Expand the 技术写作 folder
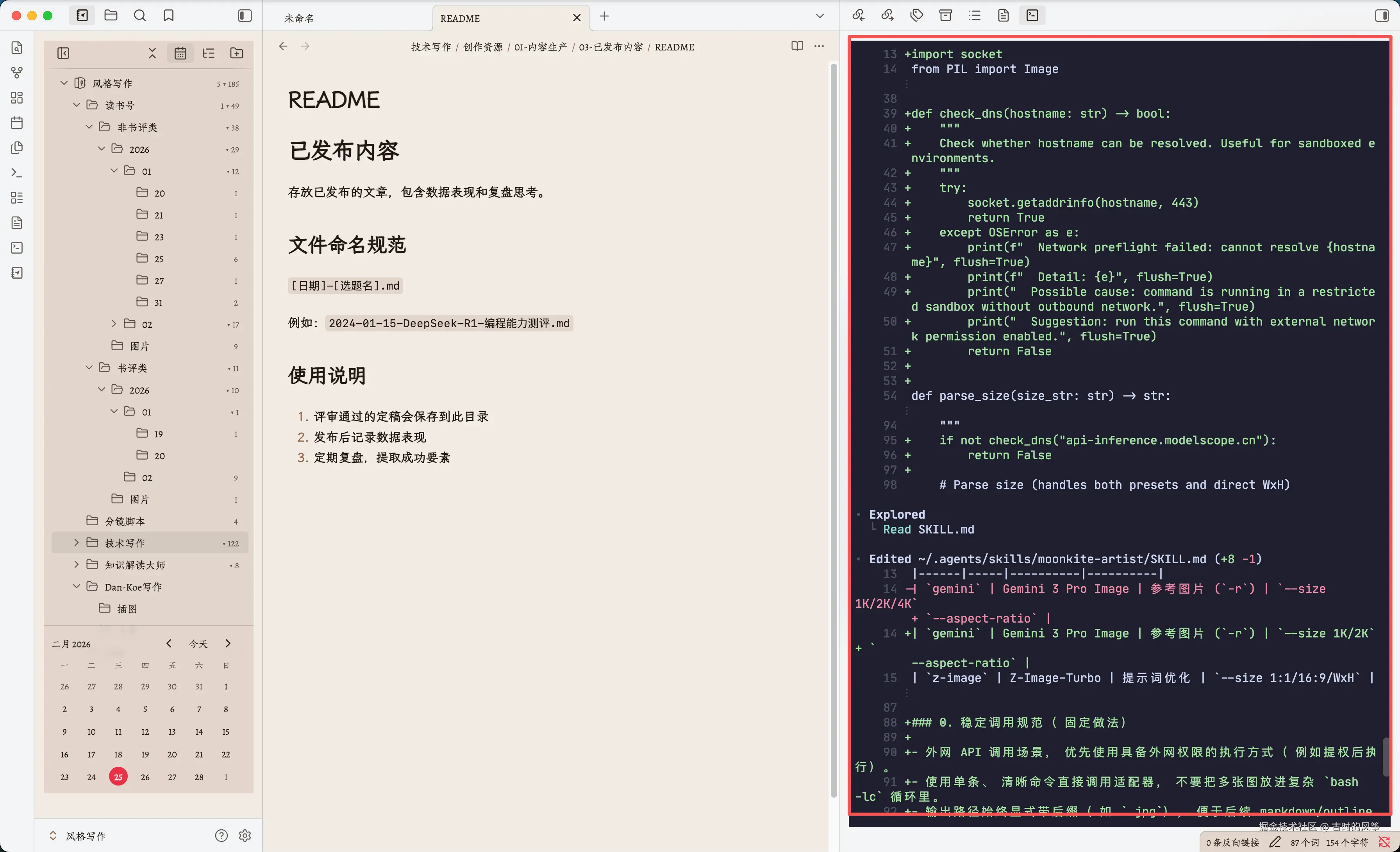This screenshot has height=852, width=1400. point(76,543)
